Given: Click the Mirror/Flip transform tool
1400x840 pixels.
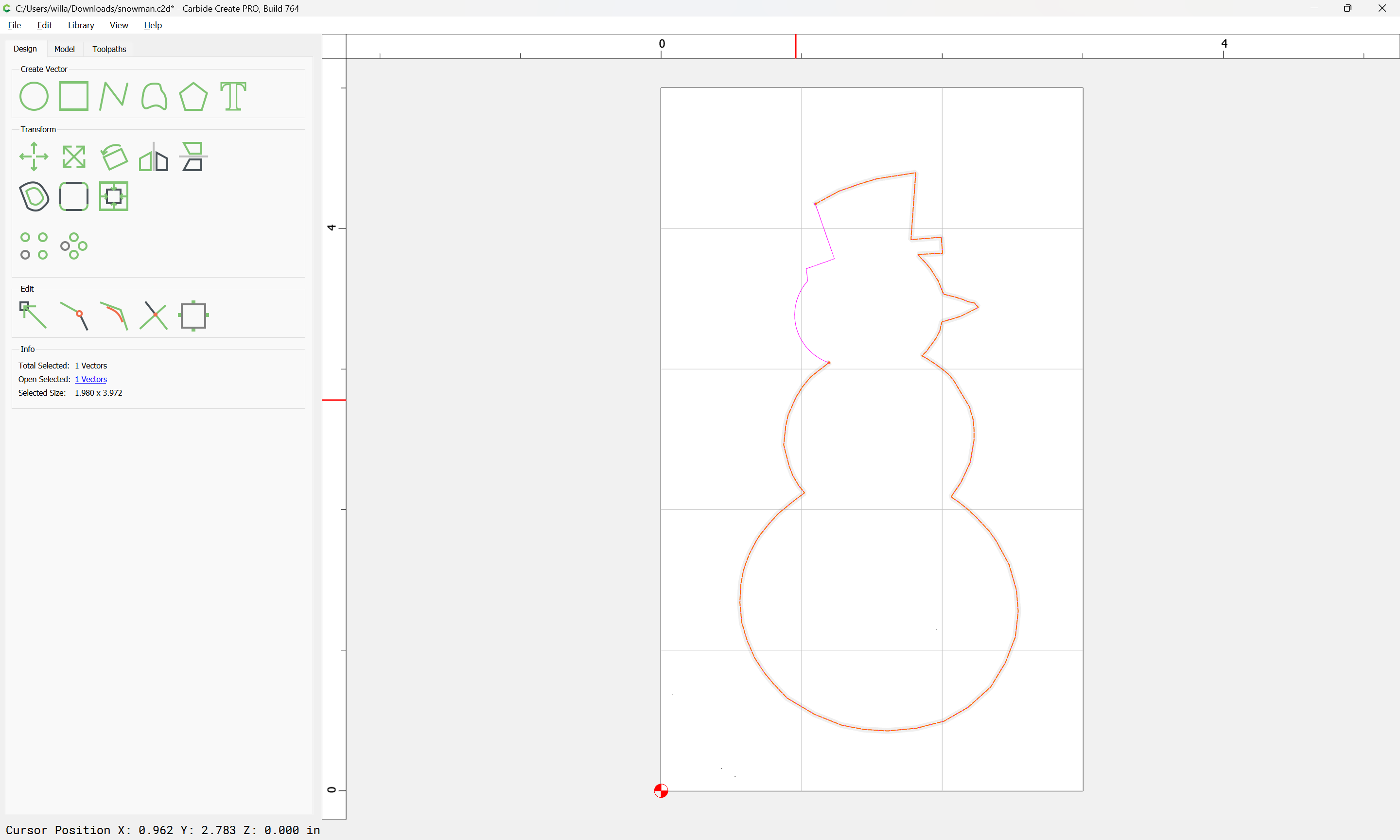Looking at the screenshot, I should [153, 157].
